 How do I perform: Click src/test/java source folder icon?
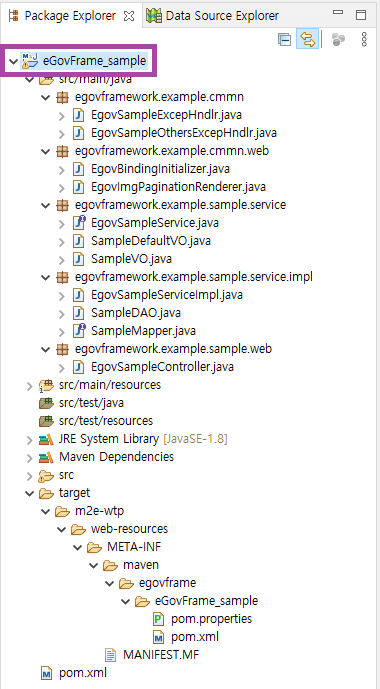[46, 403]
